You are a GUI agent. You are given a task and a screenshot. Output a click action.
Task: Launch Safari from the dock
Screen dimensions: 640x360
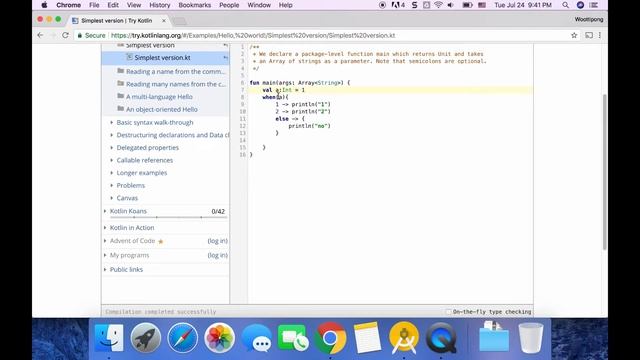point(182,338)
